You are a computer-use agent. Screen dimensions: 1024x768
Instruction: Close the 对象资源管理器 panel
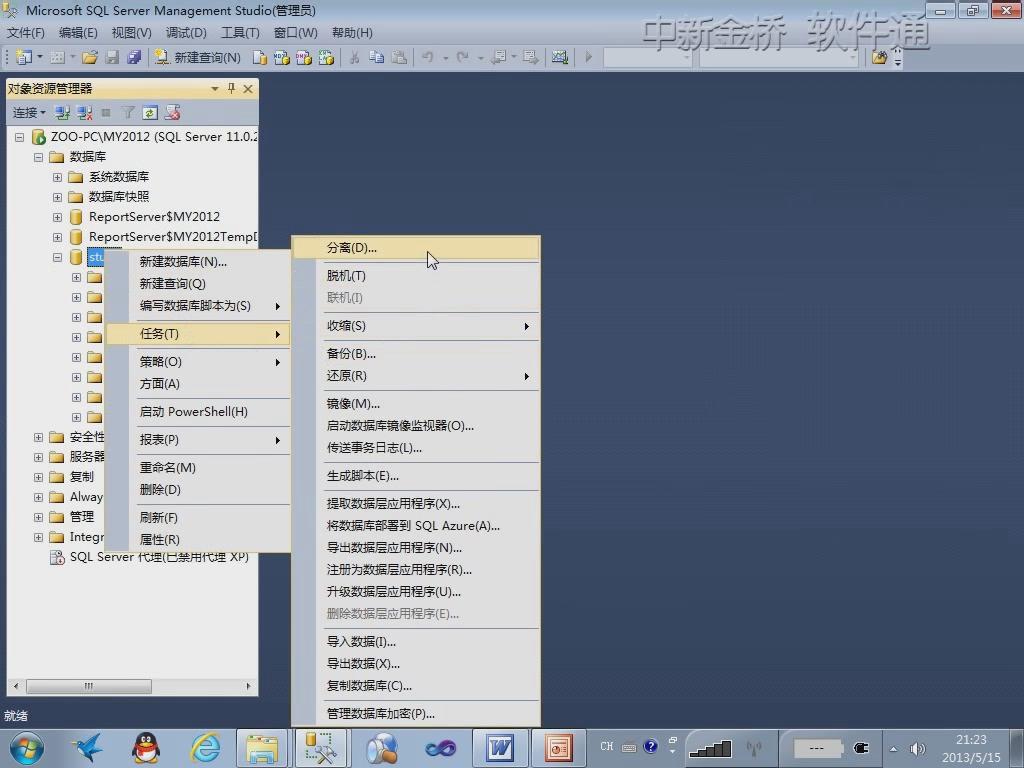coord(248,89)
